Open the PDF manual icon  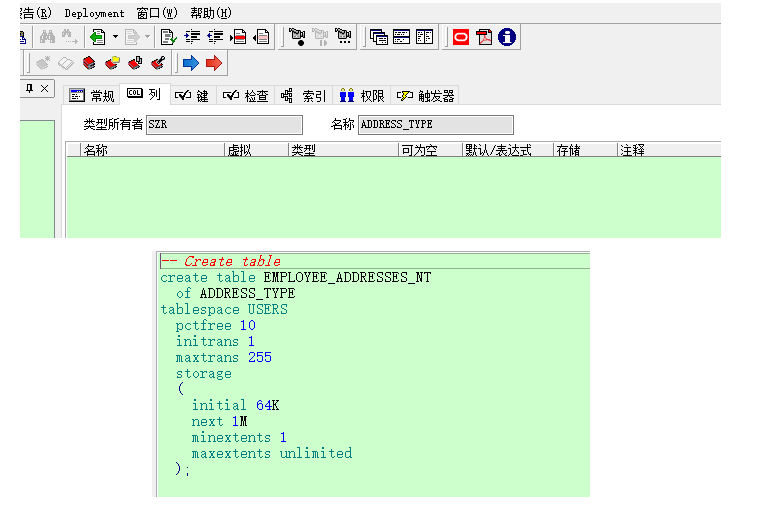coord(484,37)
